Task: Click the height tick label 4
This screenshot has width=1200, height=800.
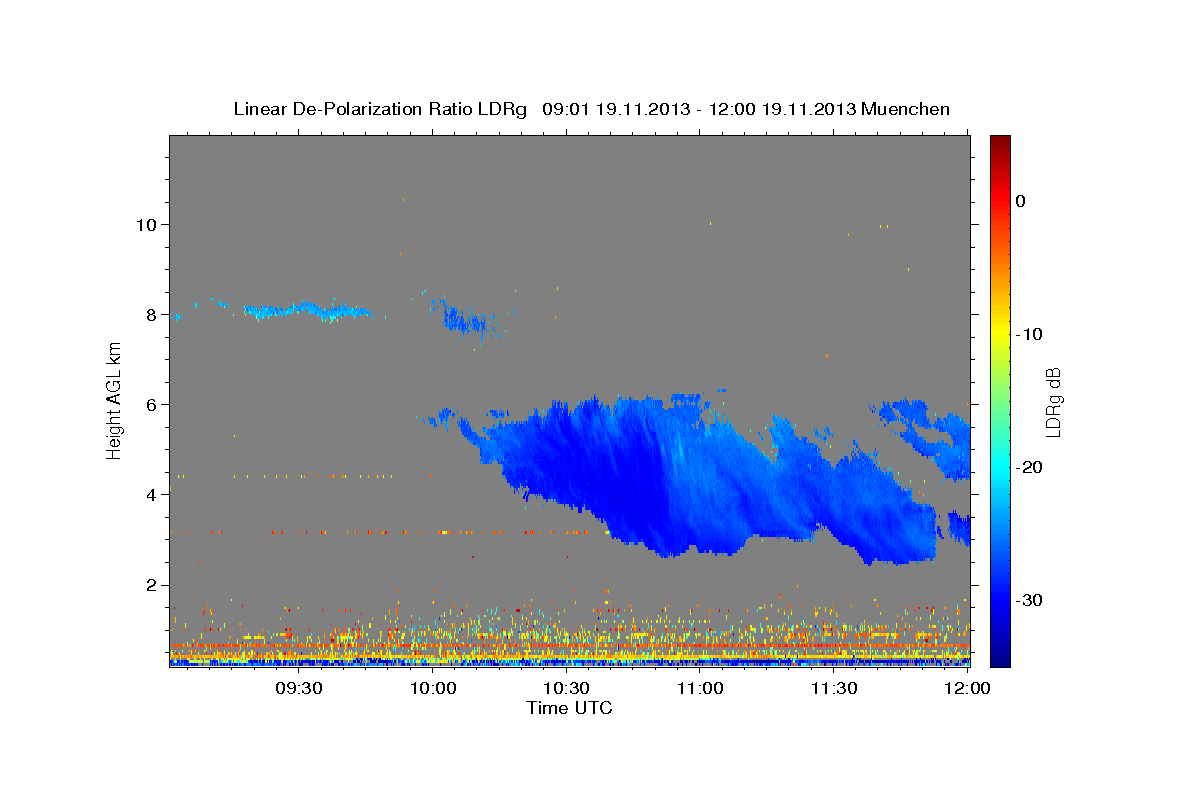Action: coord(150,494)
